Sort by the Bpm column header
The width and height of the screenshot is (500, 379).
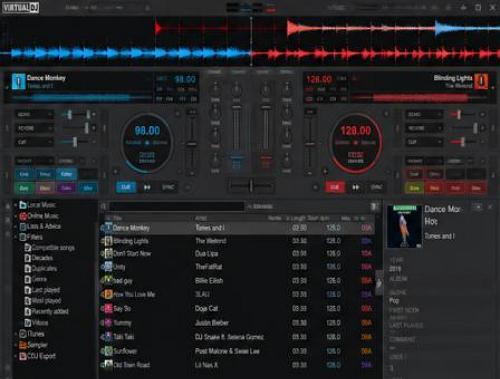325,218
